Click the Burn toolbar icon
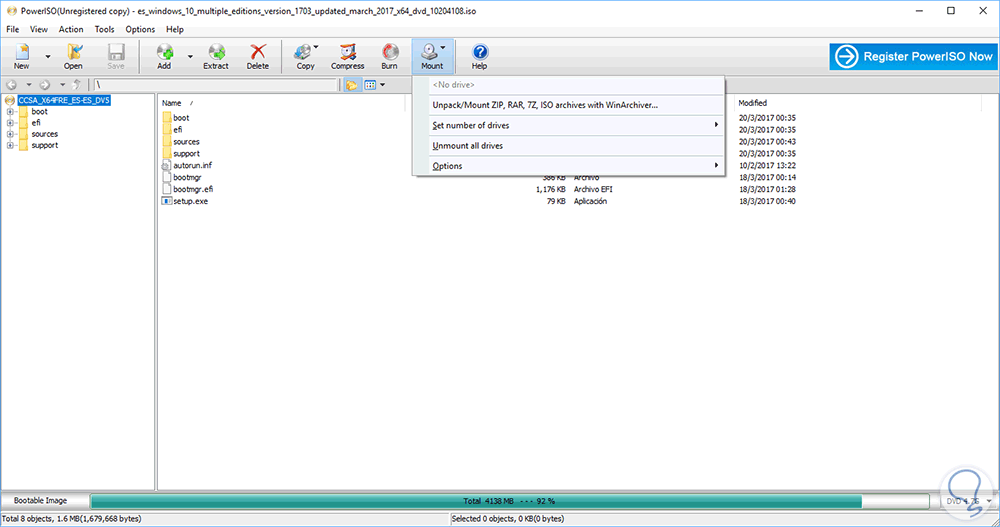This screenshot has height=527, width=1000. pos(390,56)
